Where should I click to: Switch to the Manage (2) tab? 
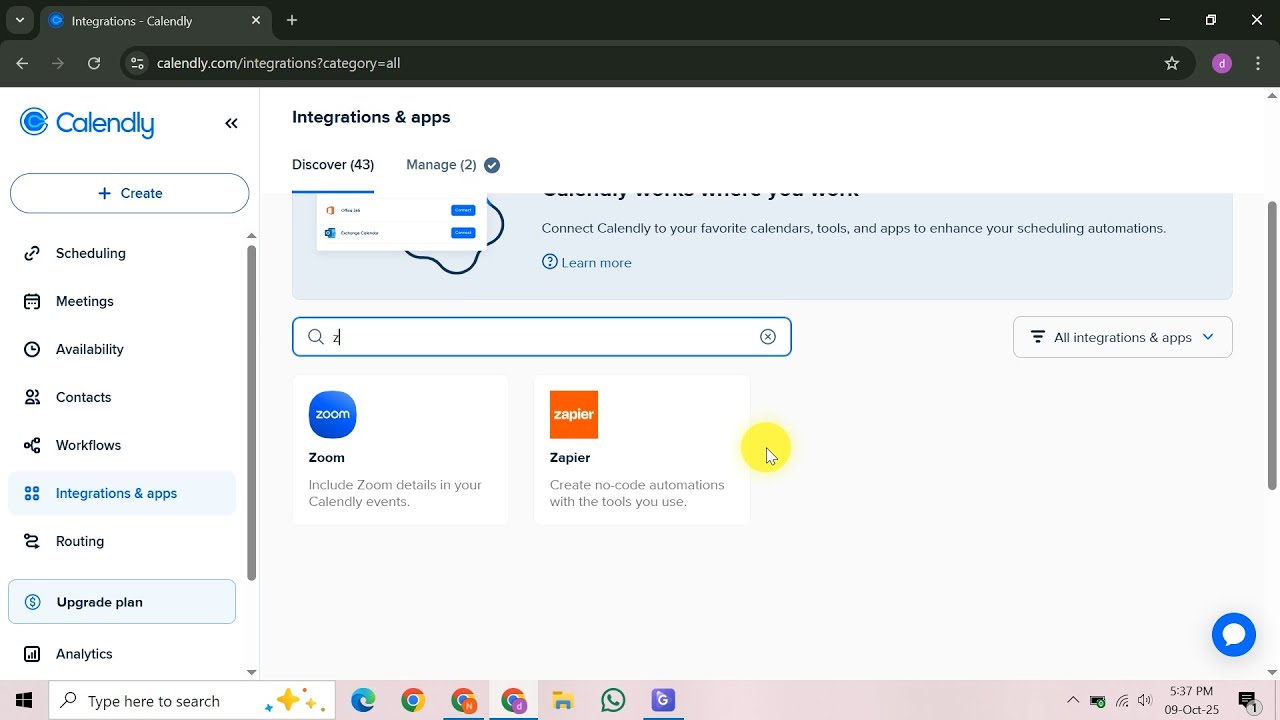[441, 165]
